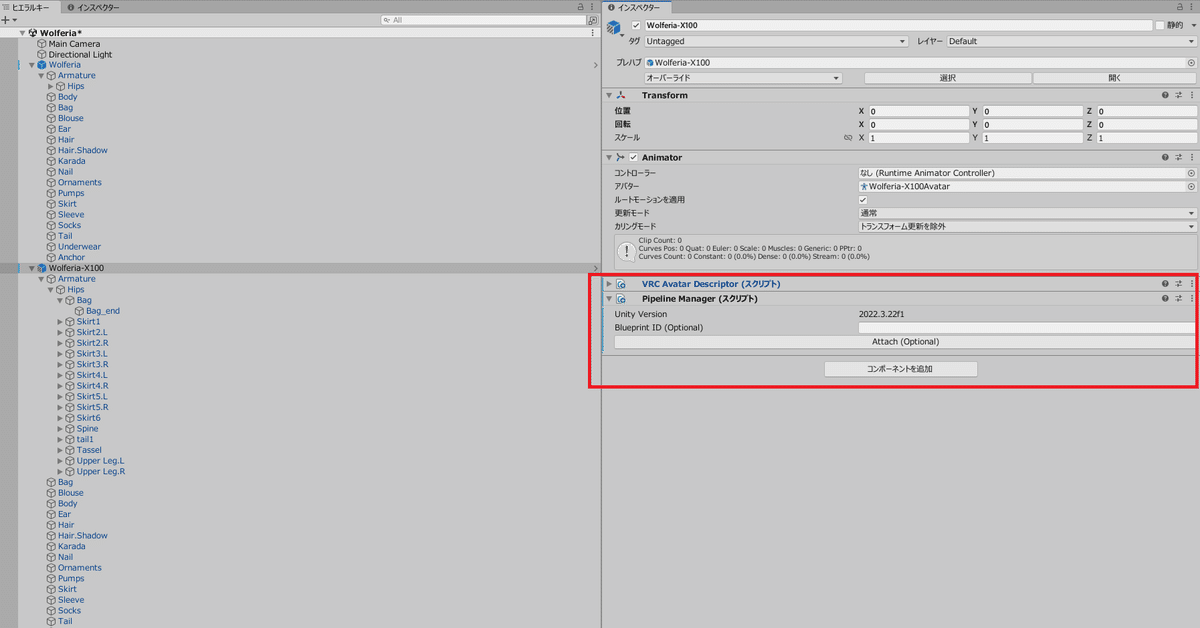Screen dimensions: 1200x628
Task: Collapse the Transform component foldout
Action: coord(608,95)
